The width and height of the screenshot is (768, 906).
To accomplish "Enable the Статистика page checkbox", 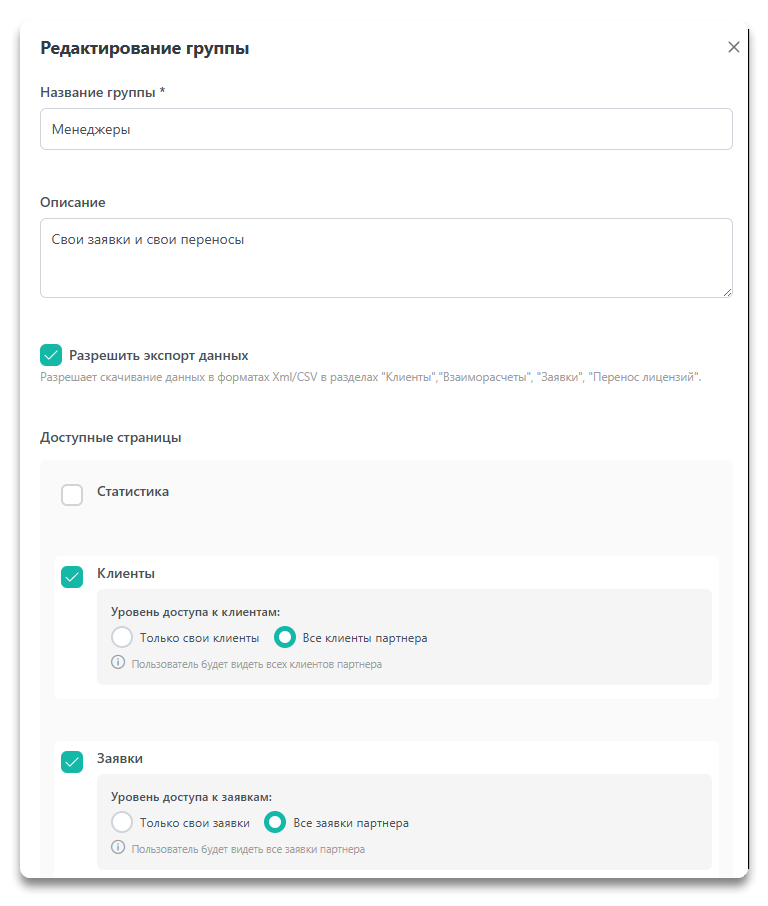I will coord(72,495).
